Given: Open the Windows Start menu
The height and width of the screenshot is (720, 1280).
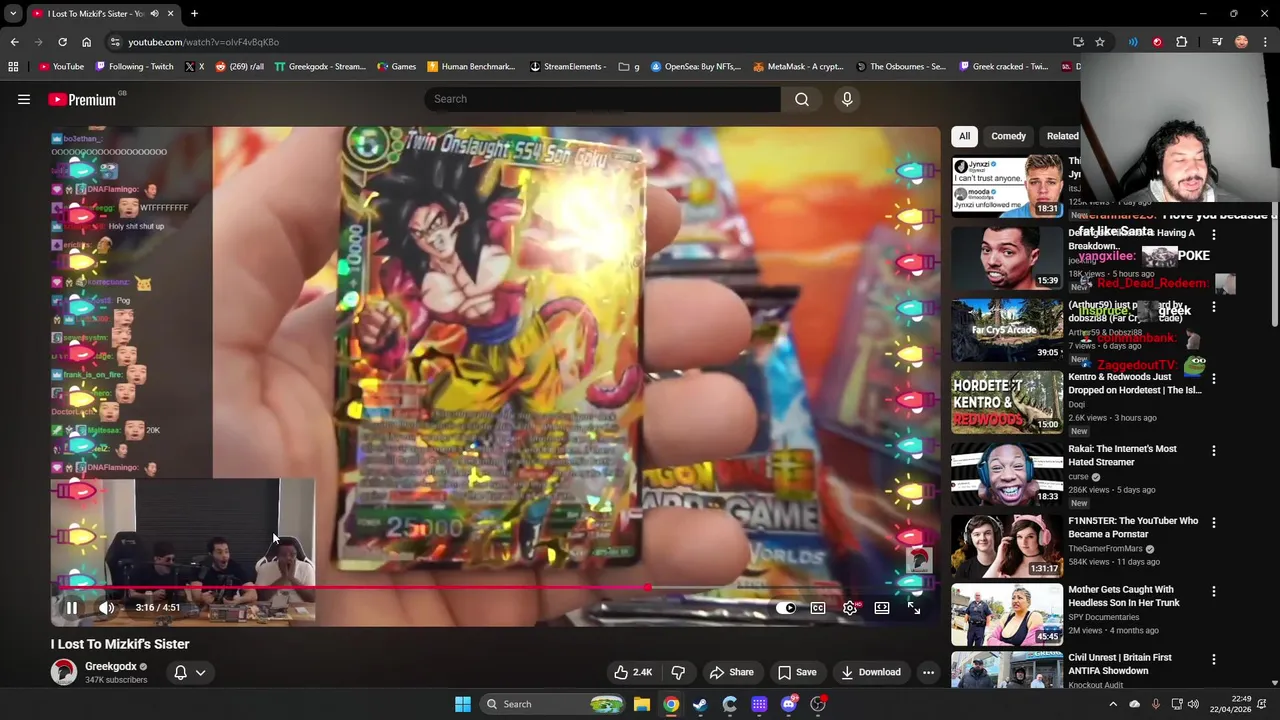Looking at the screenshot, I should [463, 704].
